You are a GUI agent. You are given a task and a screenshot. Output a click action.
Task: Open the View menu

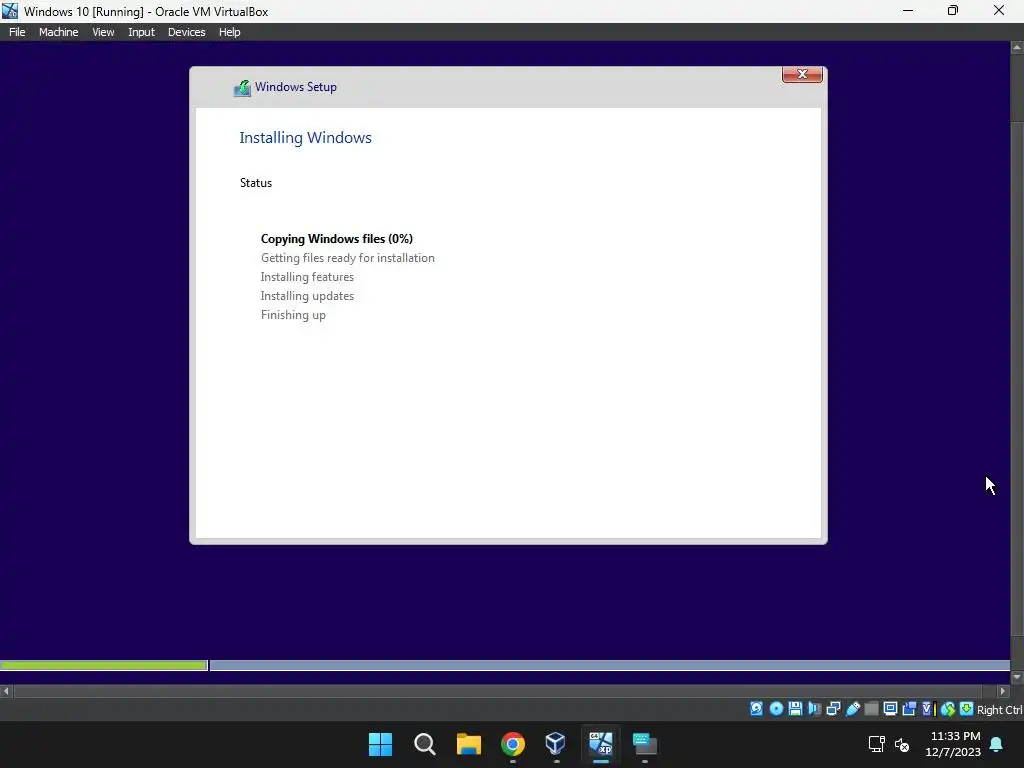click(103, 32)
